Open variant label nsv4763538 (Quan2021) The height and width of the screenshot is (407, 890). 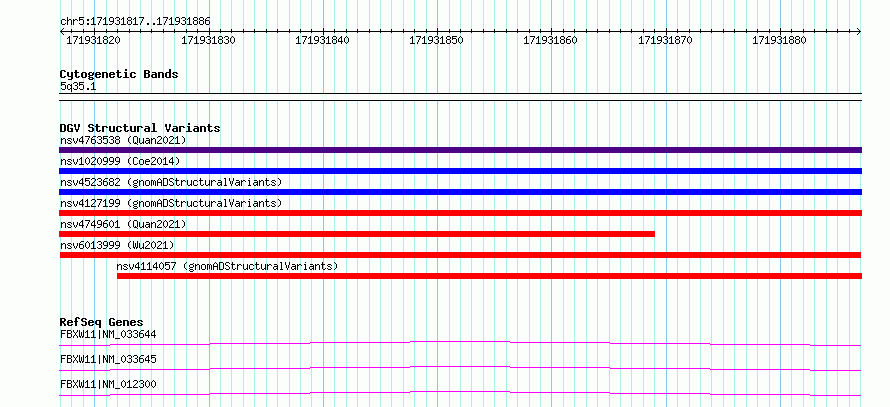[x=123, y=140]
